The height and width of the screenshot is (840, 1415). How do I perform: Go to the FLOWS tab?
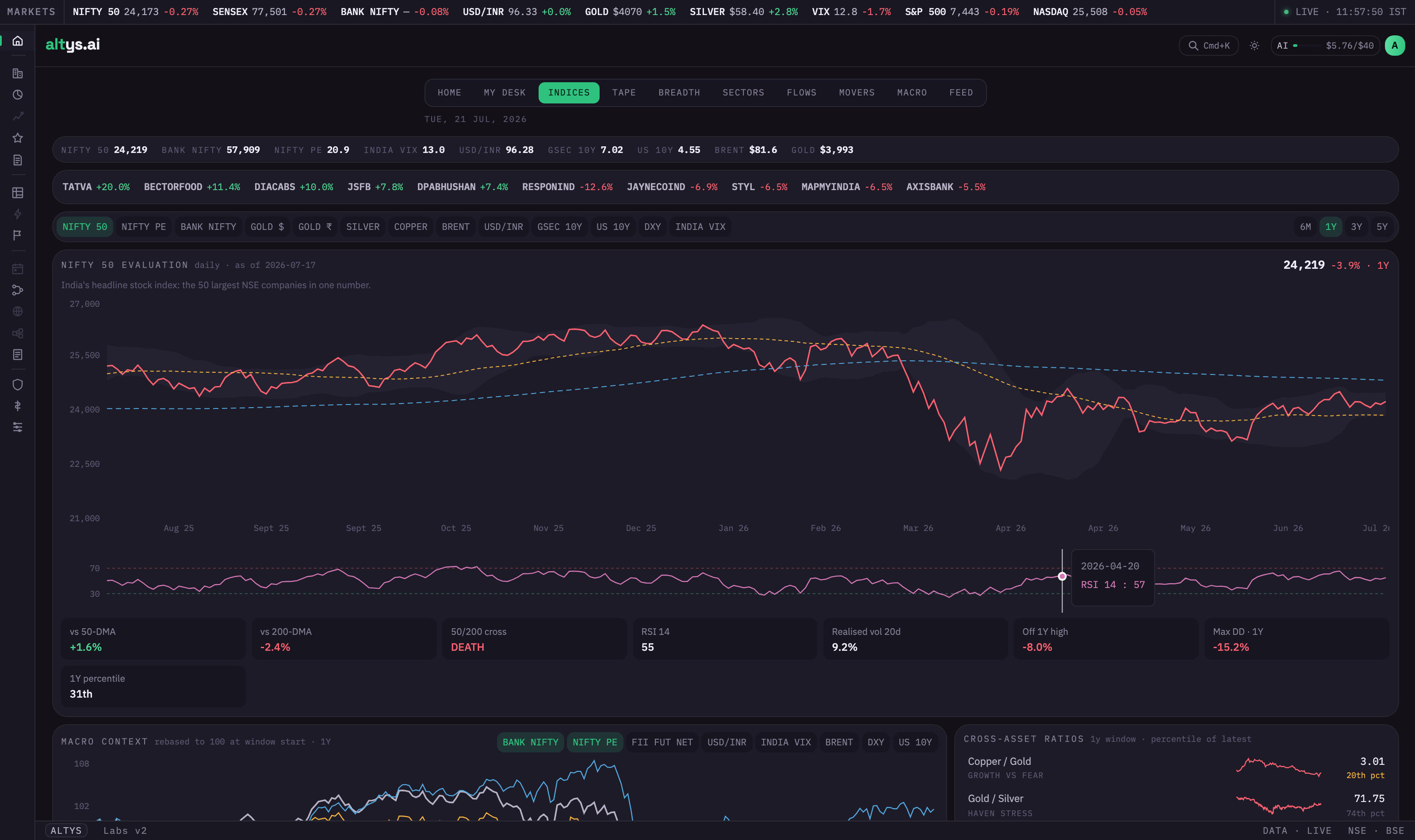tap(801, 93)
